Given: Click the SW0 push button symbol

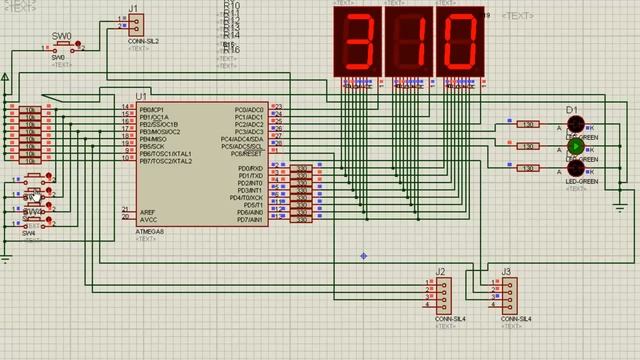Looking at the screenshot, I should (x=64, y=47).
